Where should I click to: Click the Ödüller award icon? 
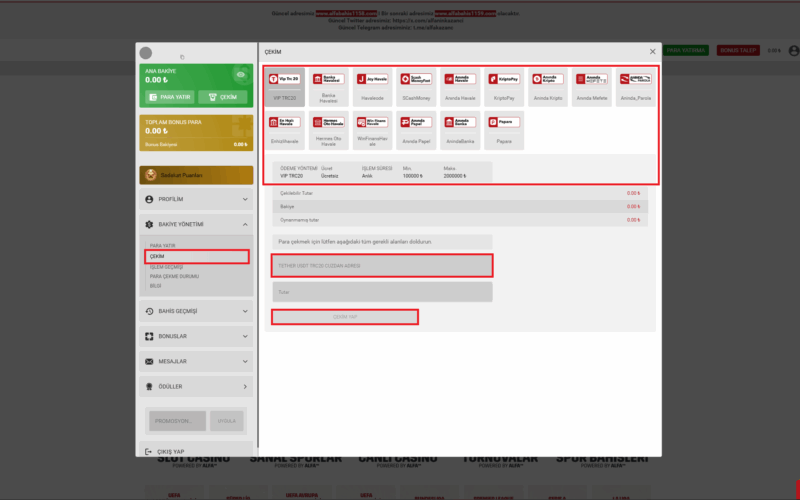click(x=149, y=387)
